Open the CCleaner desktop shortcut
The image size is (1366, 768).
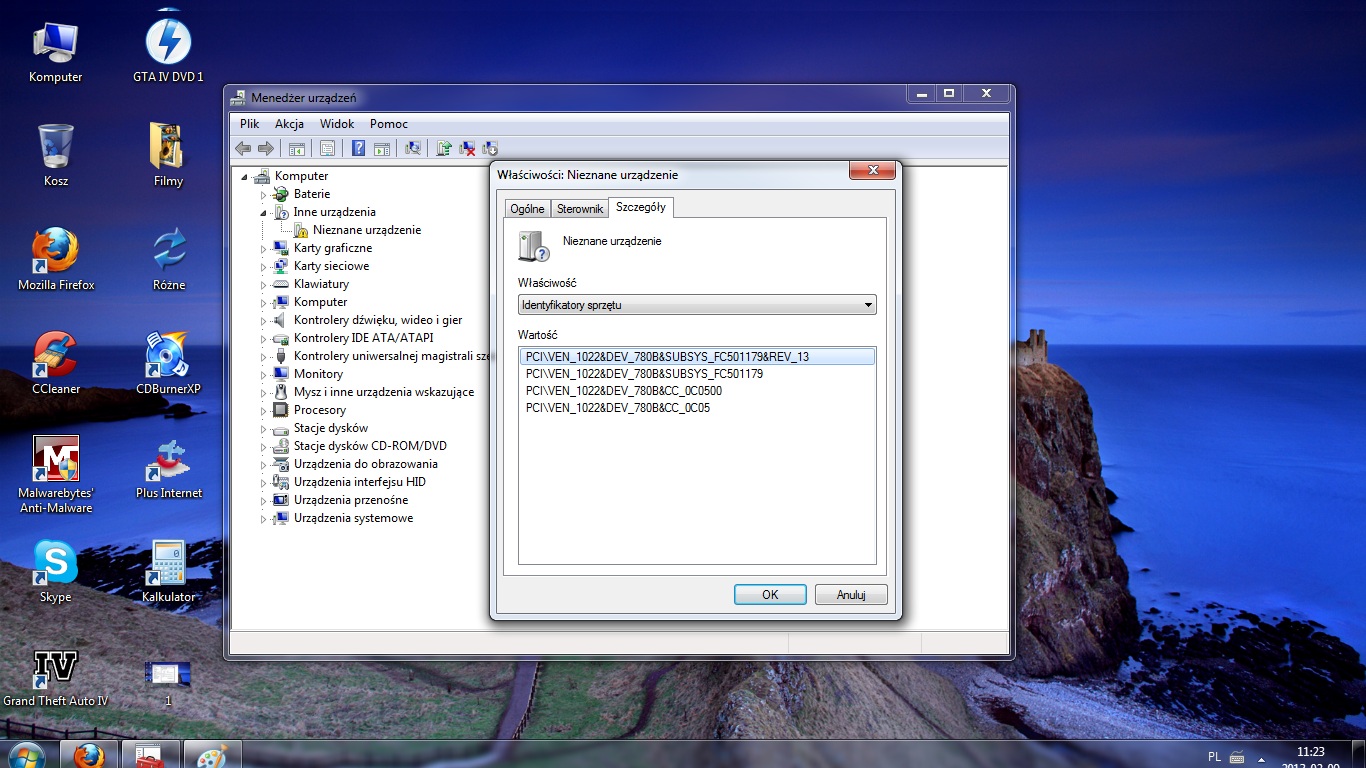pyautogui.click(x=56, y=362)
